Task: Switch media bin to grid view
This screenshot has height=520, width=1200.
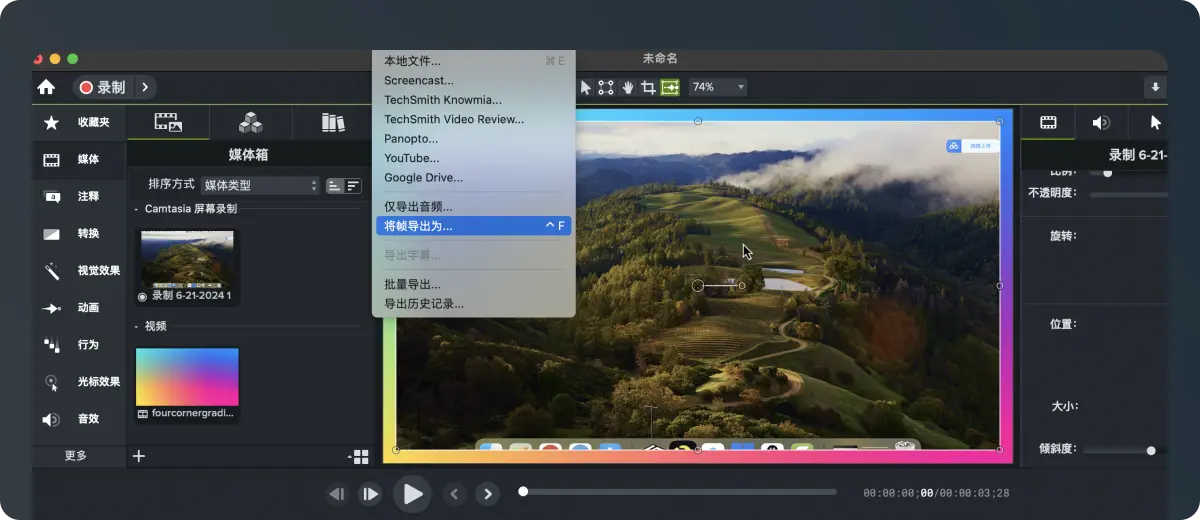Action: [x=359, y=456]
